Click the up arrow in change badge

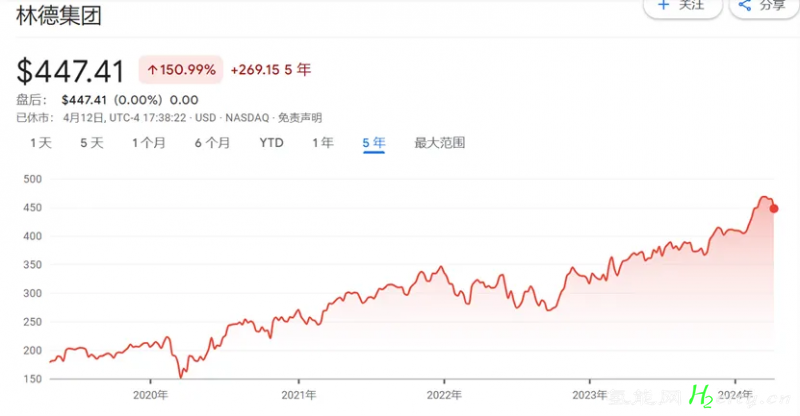(152, 70)
